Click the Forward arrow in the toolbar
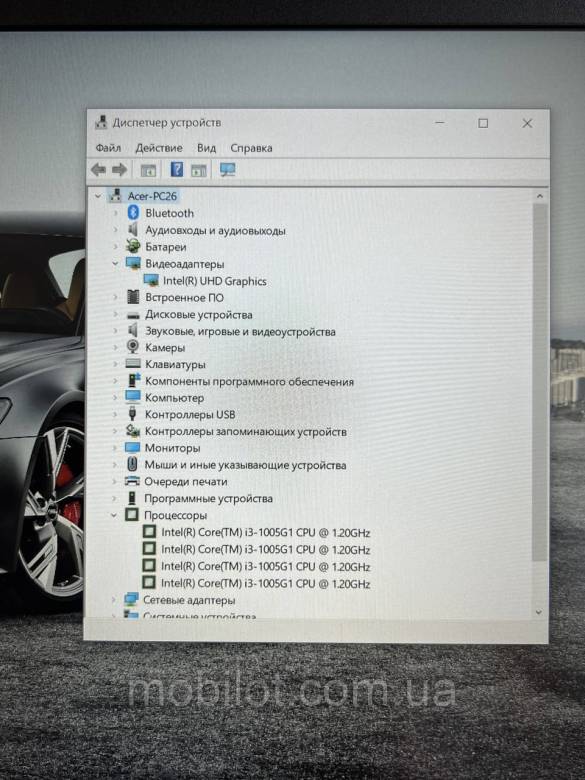 119,170
